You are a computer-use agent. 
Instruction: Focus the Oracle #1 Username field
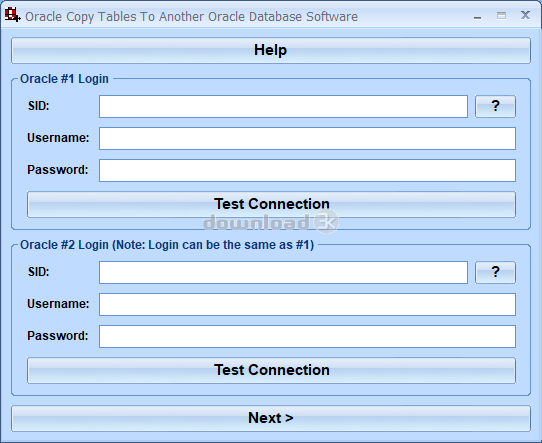(307, 138)
